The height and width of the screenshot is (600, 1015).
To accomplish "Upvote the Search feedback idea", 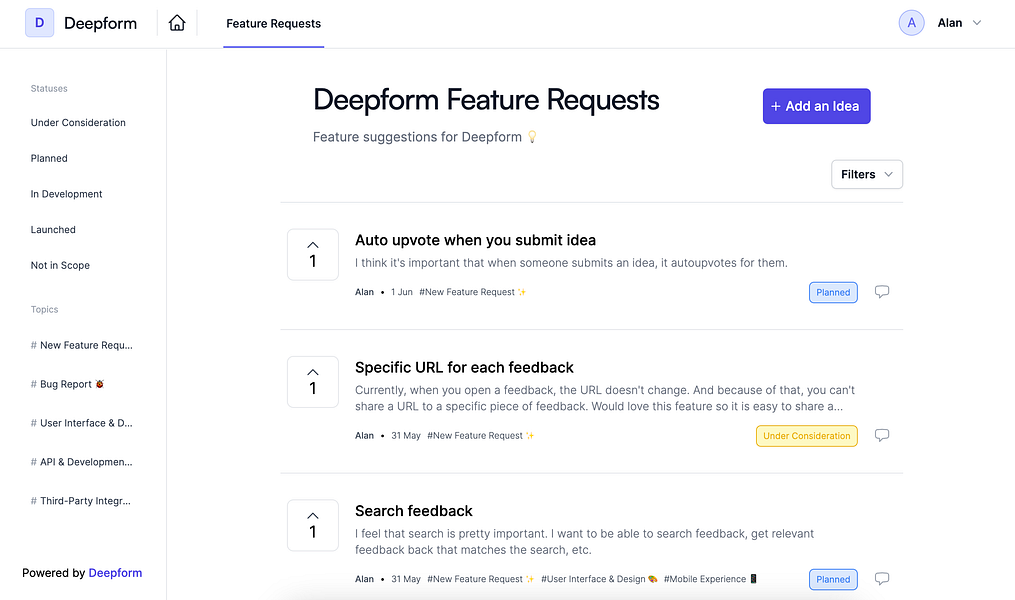I will coord(313,525).
